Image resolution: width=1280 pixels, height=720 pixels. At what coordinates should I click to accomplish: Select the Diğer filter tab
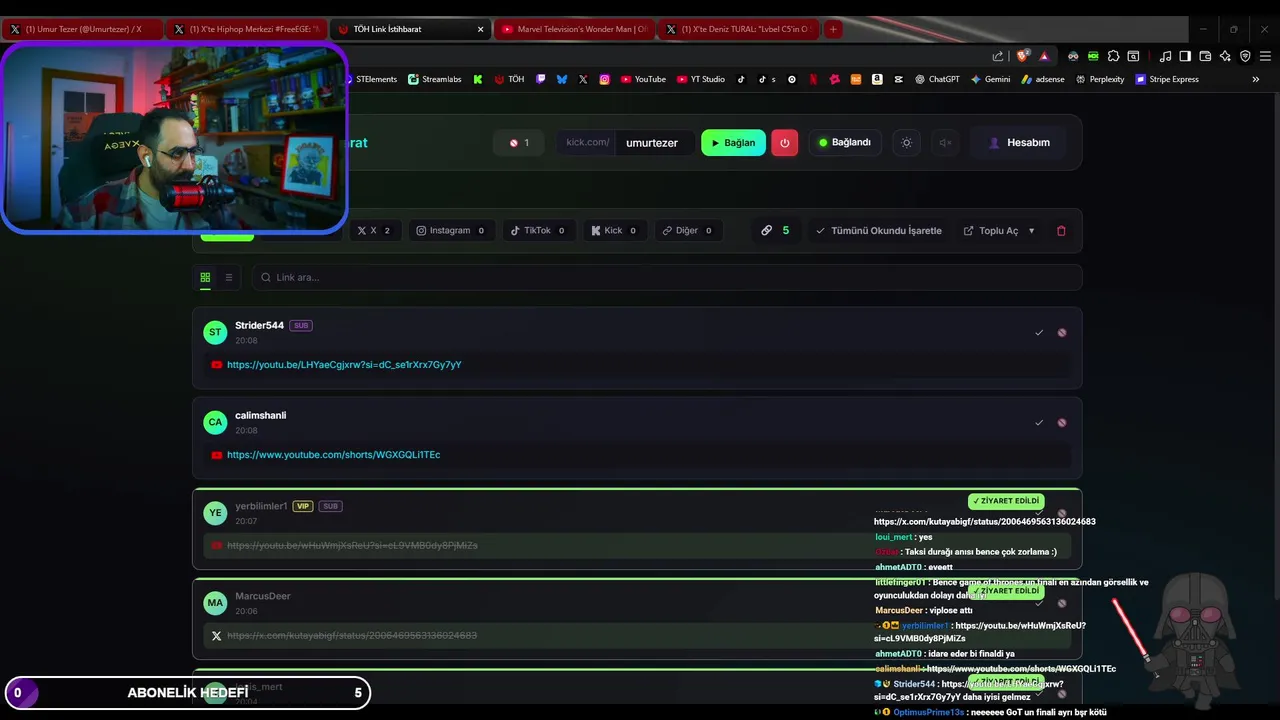coord(687,230)
